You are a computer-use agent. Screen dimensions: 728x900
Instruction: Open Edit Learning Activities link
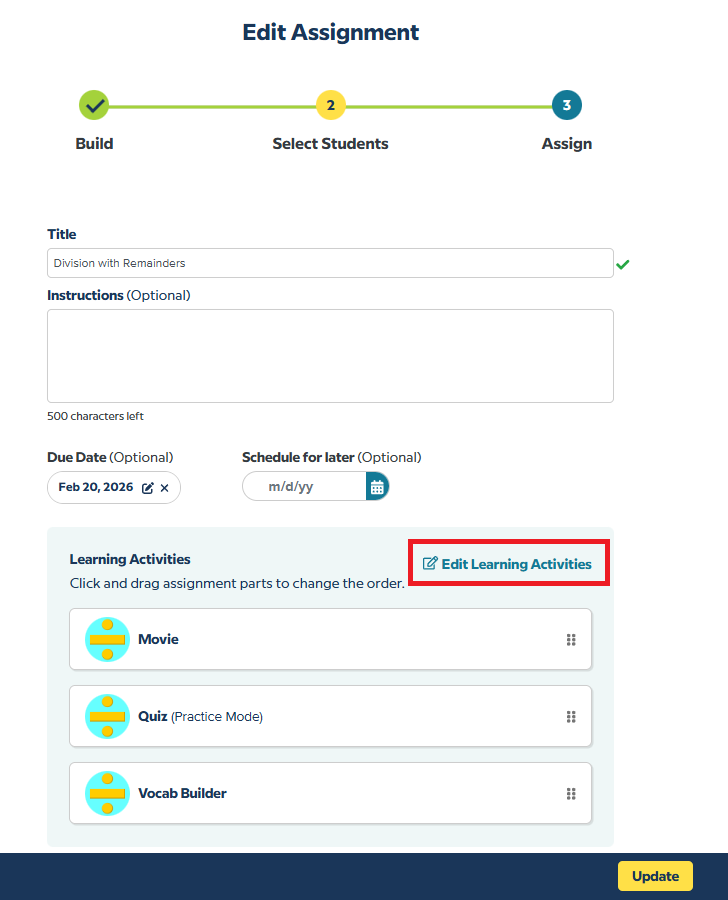(508, 564)
